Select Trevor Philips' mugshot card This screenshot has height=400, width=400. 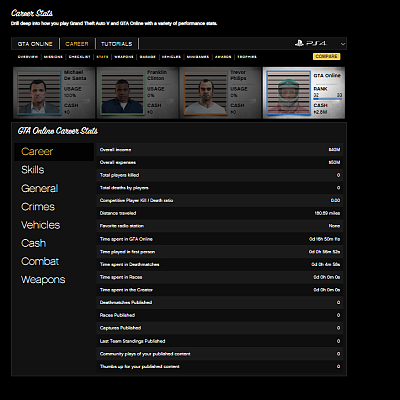(x=220, y=93)
